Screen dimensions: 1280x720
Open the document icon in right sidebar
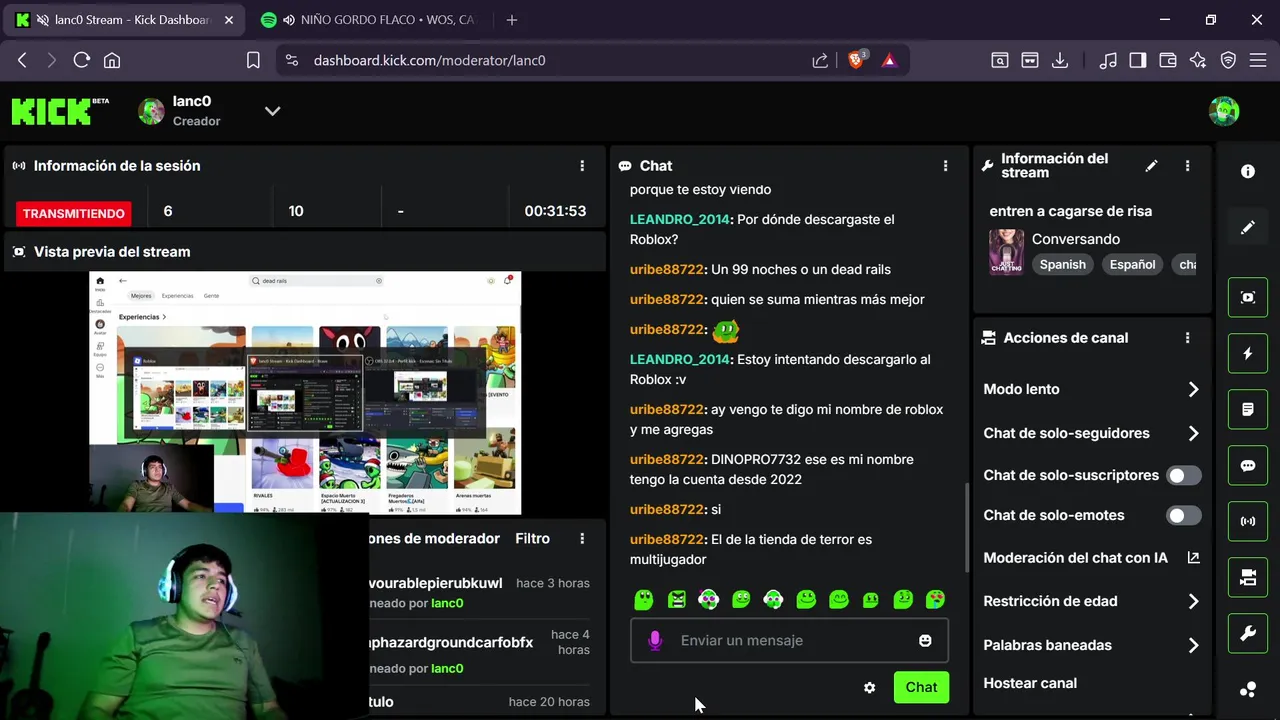point(1248,410)
